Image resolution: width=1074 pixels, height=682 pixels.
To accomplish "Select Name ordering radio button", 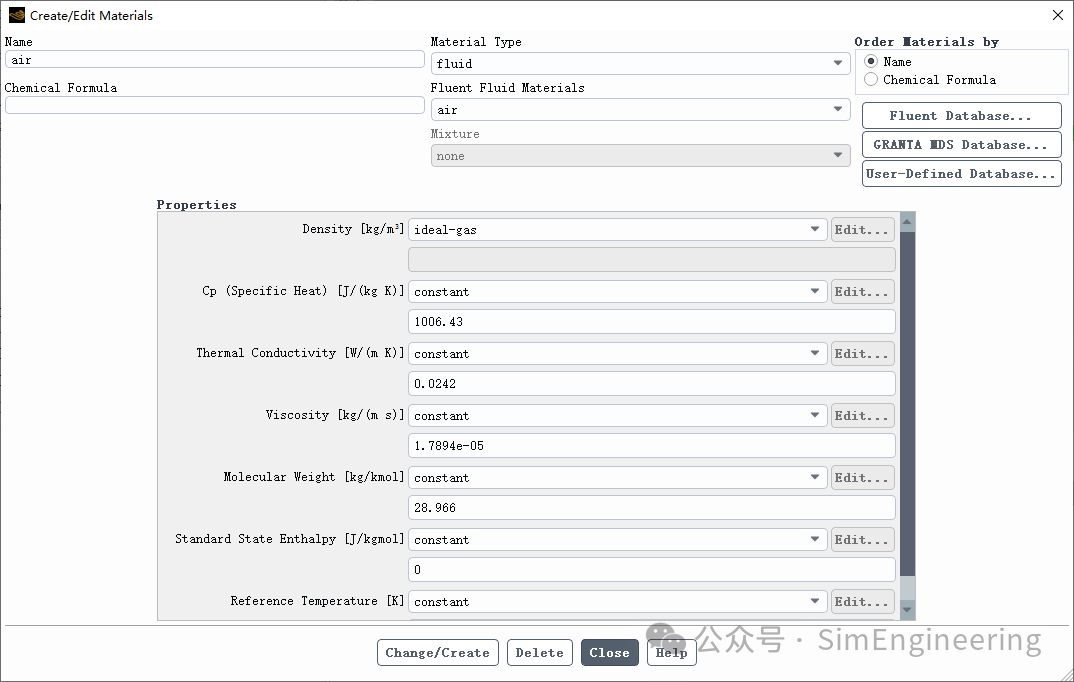I will coord(871,61).
